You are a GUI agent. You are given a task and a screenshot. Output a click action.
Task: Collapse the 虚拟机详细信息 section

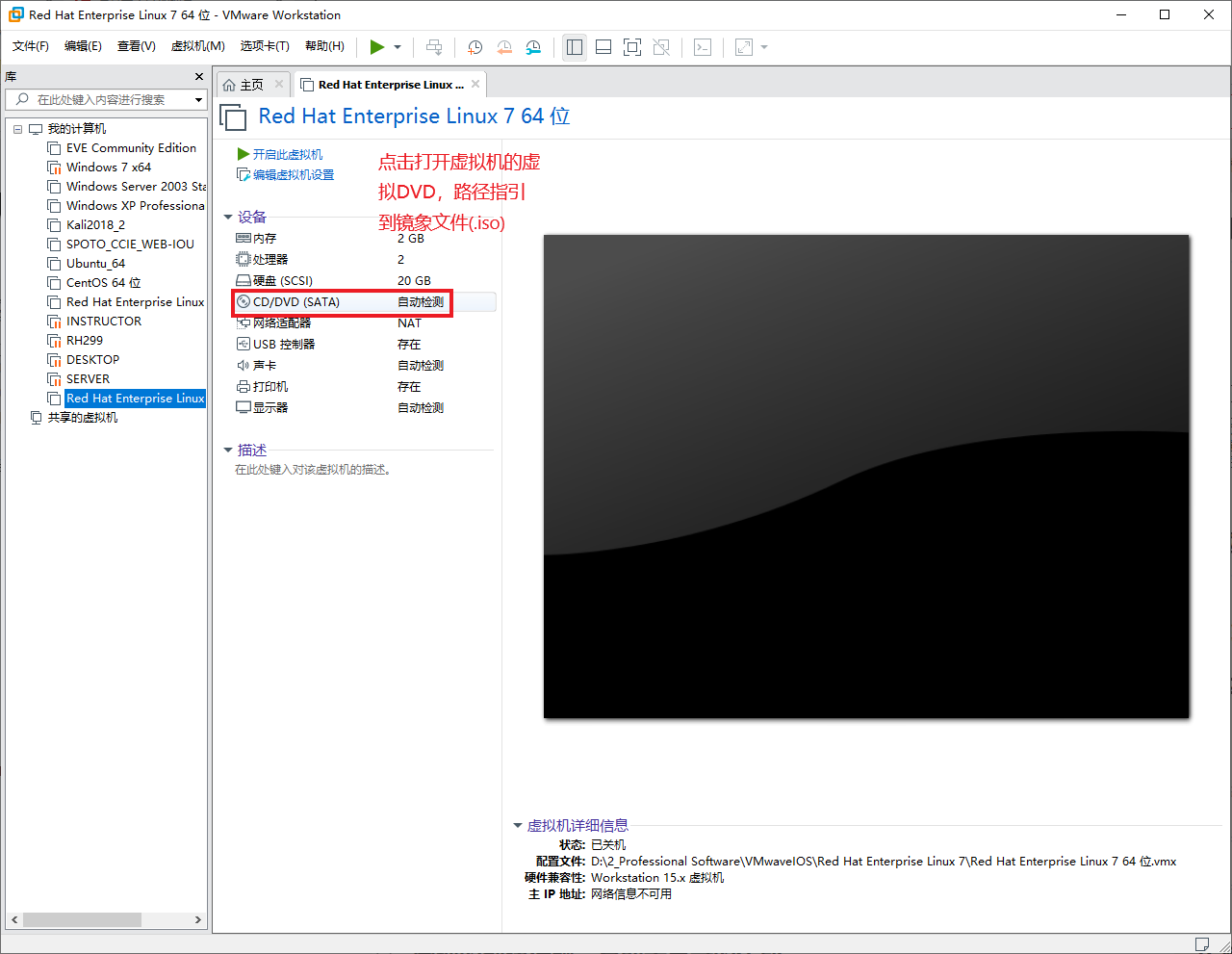[x=518, y=826]
